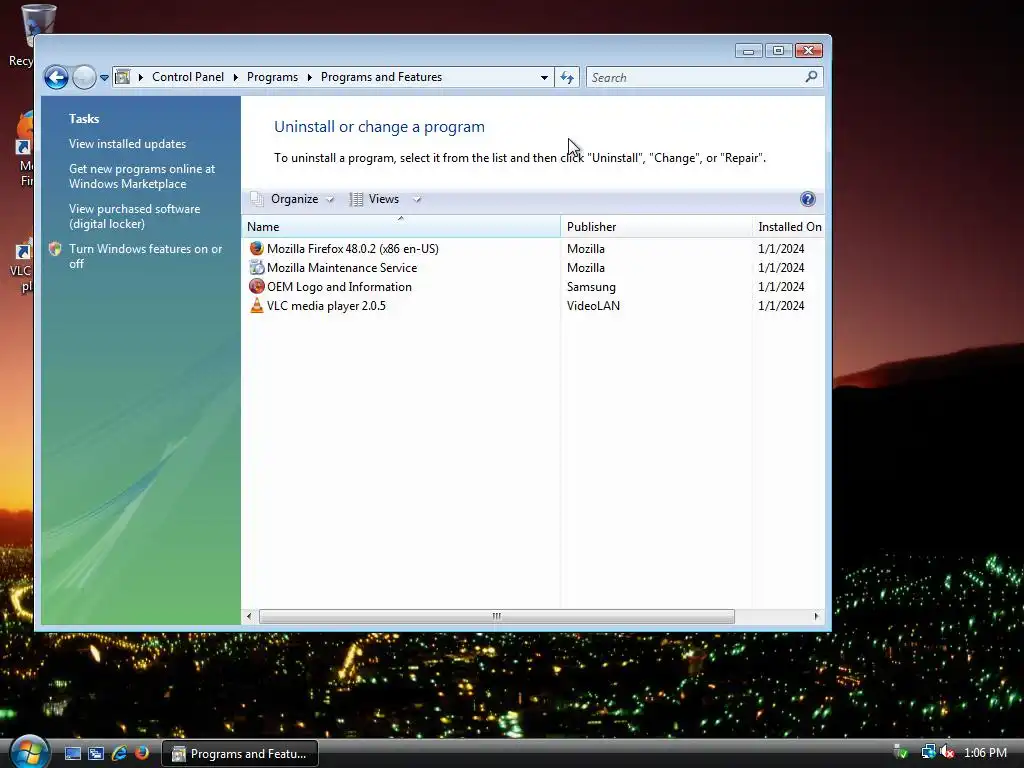Viewport: 1024px width, 768px height.
Task: Click the Mozilla Maintenance Service icon
Action: (257, 267)
